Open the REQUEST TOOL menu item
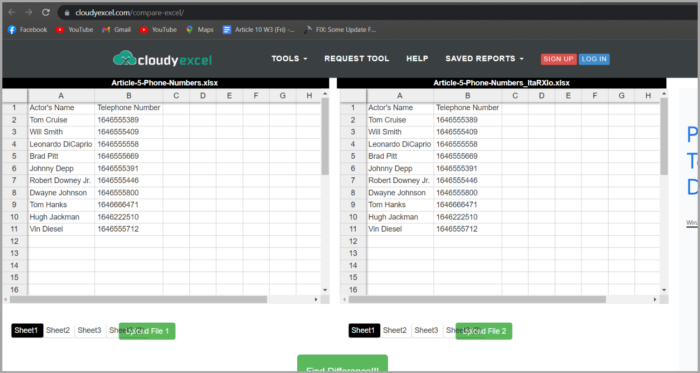Viewport: 700px width, 373px height. tap(357, 58)
